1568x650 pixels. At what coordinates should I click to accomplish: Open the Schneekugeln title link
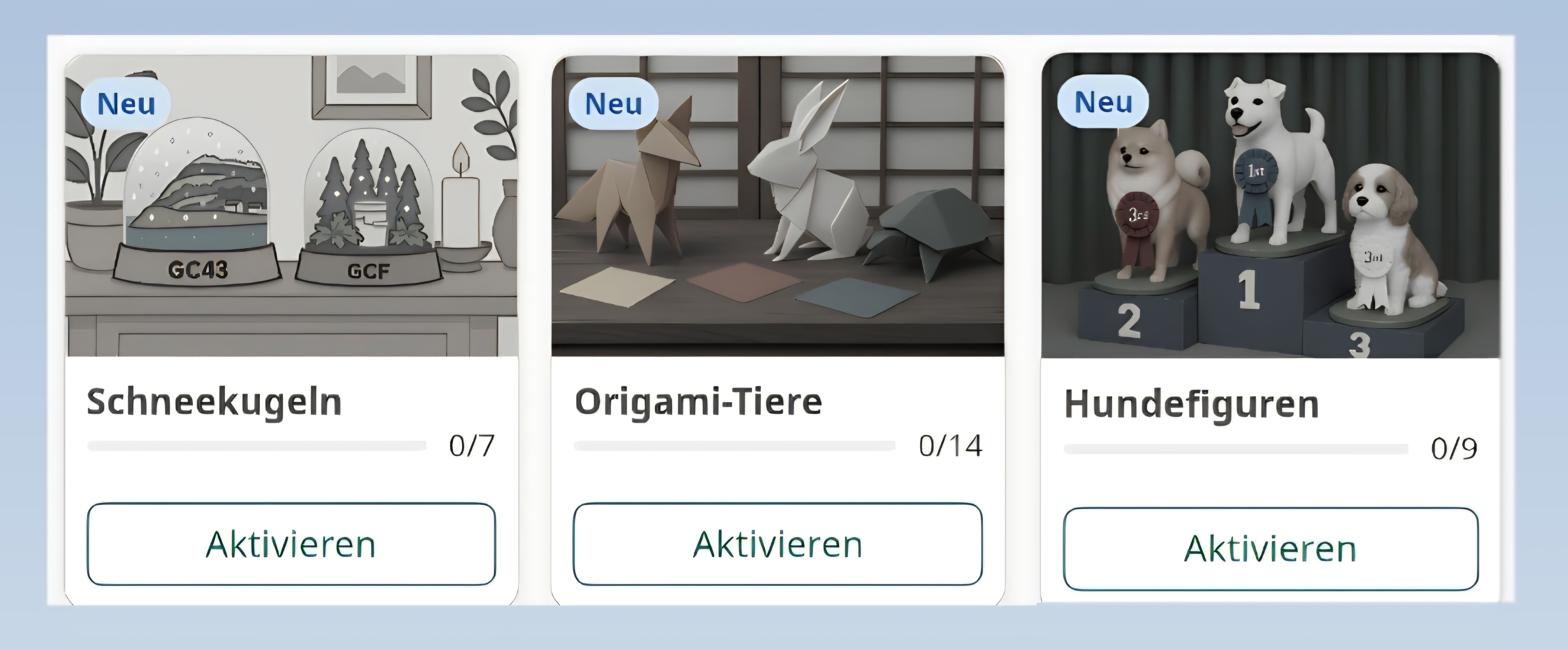(x=214, y=403)
